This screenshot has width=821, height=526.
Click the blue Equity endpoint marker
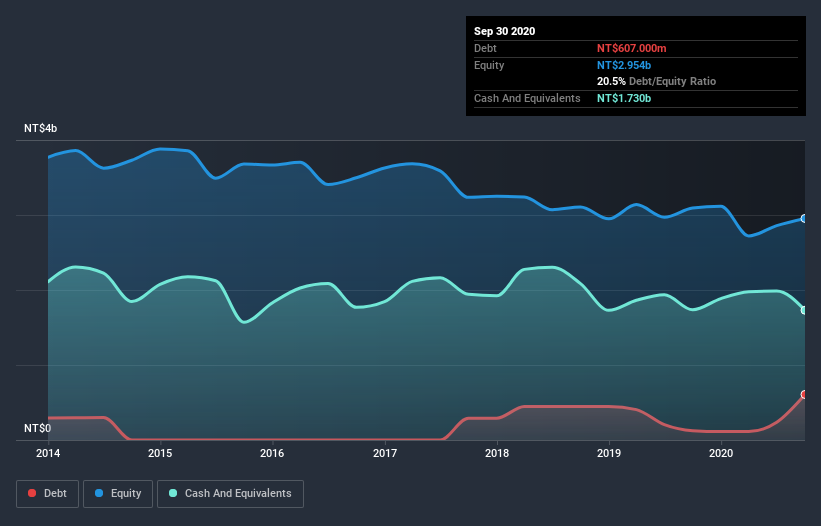point(804,218)
